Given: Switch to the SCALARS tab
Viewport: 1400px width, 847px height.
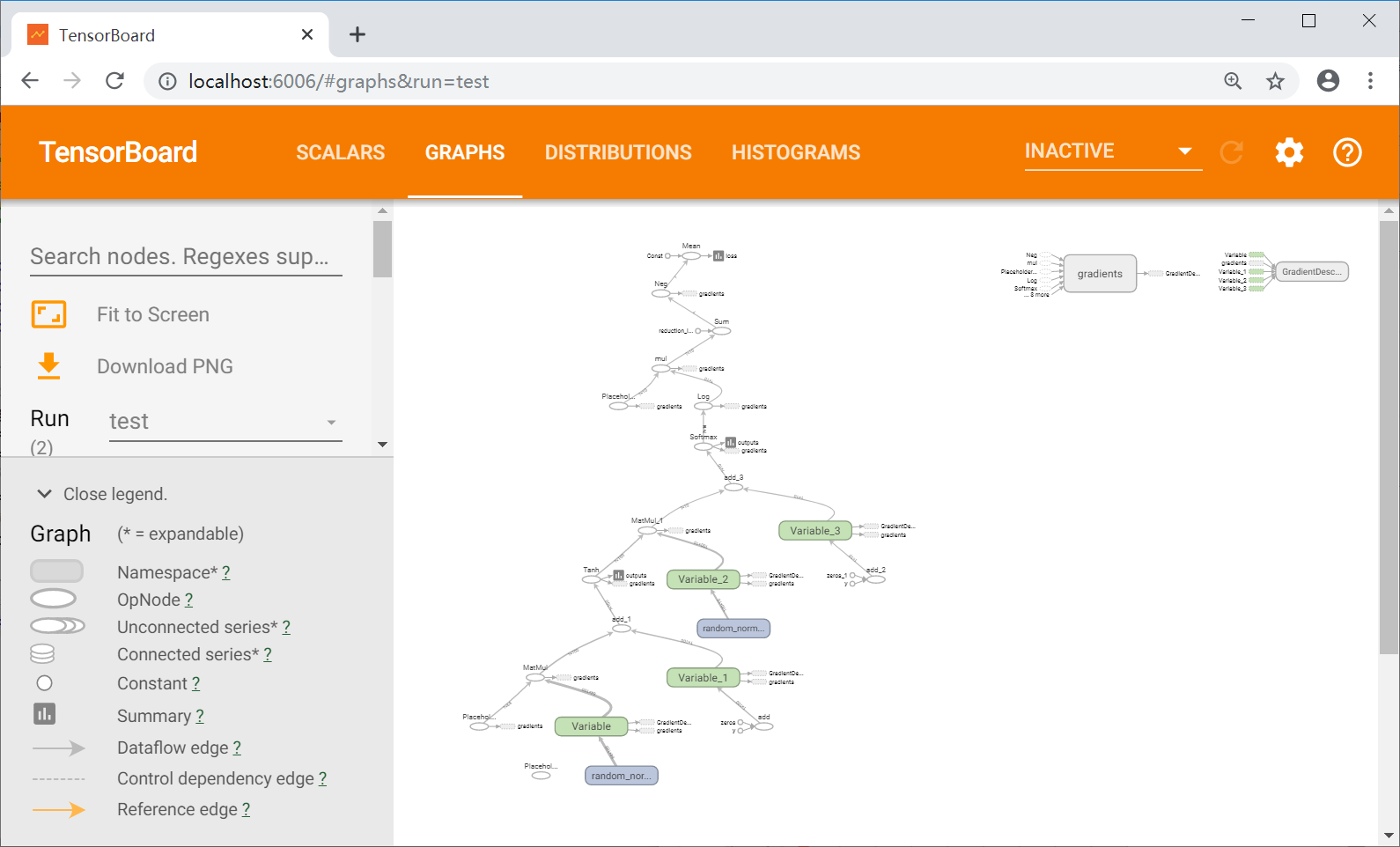Looking at the screenshot, I should 340,152.
